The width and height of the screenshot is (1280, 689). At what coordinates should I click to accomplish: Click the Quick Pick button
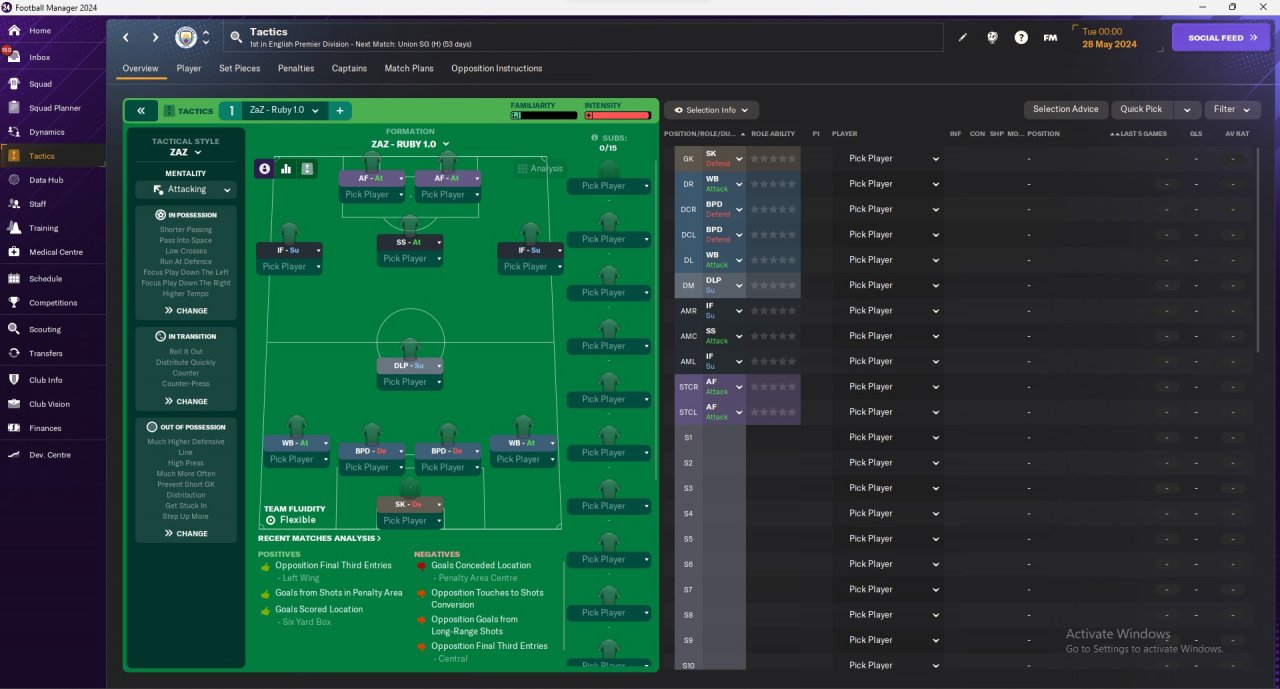[x=1142, y=110]
